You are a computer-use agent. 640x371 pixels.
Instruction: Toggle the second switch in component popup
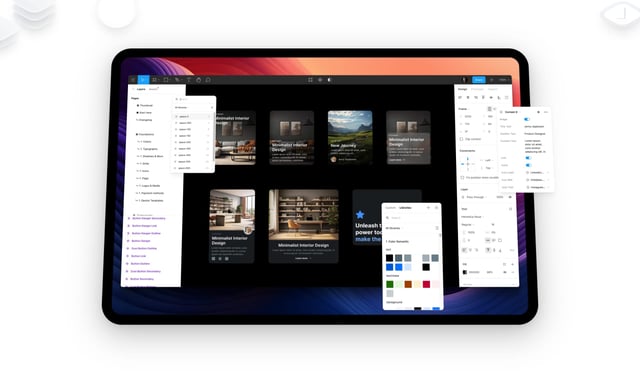click(x=528, y=158)
